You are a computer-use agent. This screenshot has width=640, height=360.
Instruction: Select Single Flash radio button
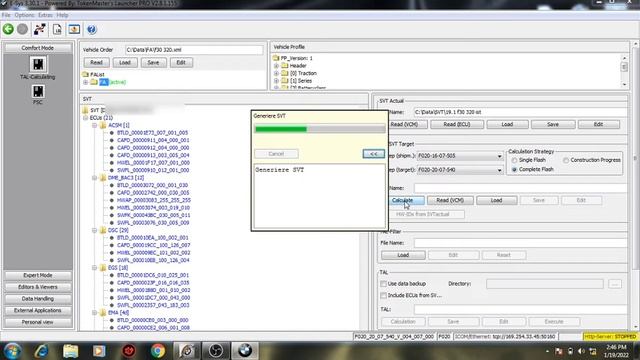(515, 160)
